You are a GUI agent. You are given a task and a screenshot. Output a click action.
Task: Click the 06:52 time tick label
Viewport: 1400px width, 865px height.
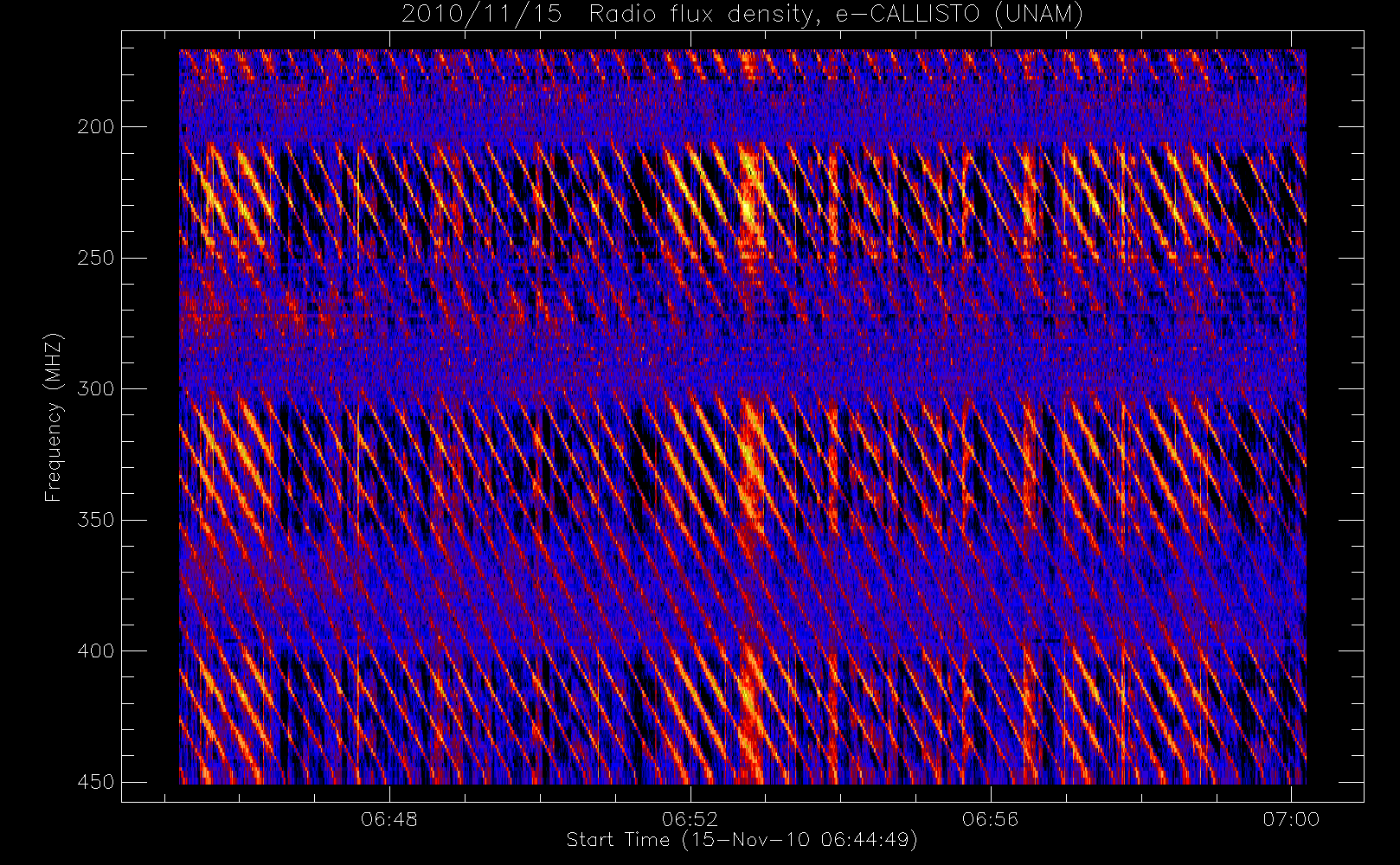pyautogui.click(x=690, y=819)
